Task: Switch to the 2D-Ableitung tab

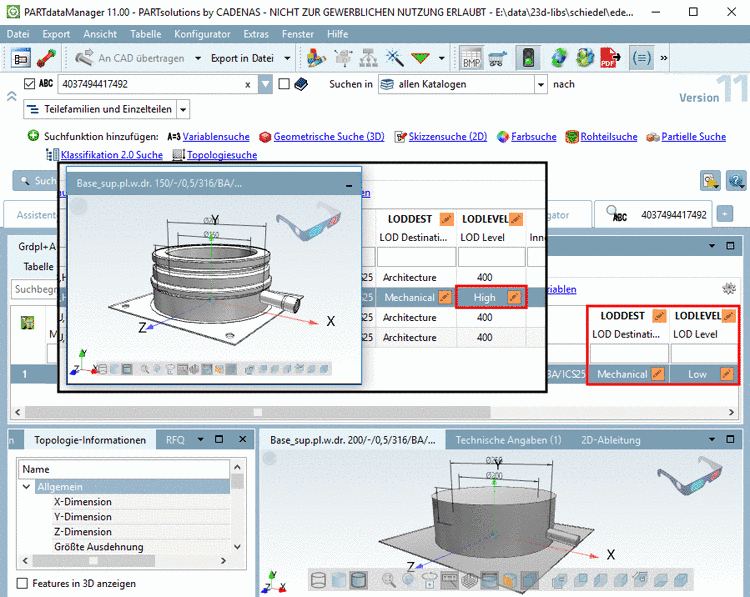Action: [611, 440]
